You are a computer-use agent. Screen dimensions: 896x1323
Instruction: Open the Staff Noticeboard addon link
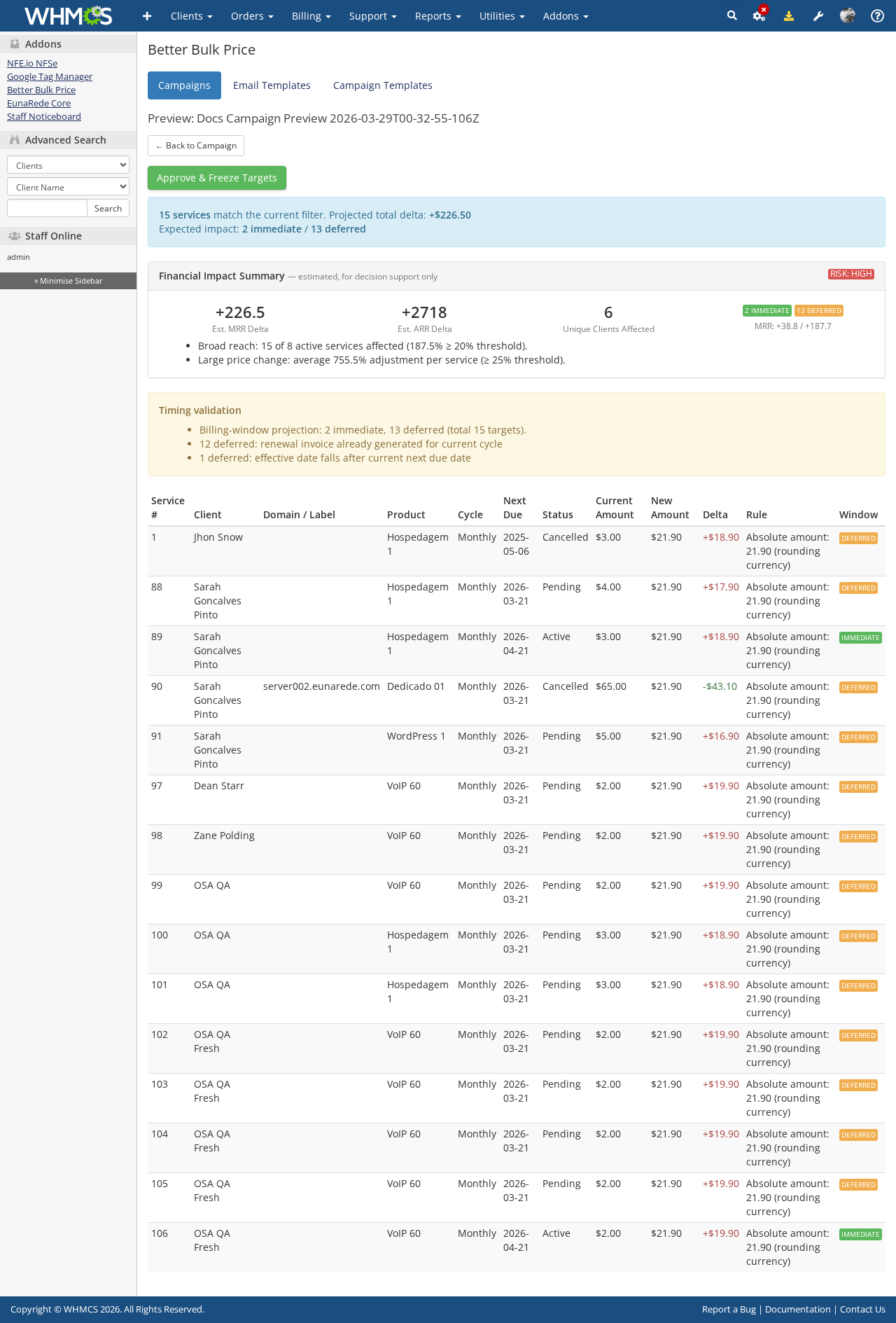tap(44, 117)
